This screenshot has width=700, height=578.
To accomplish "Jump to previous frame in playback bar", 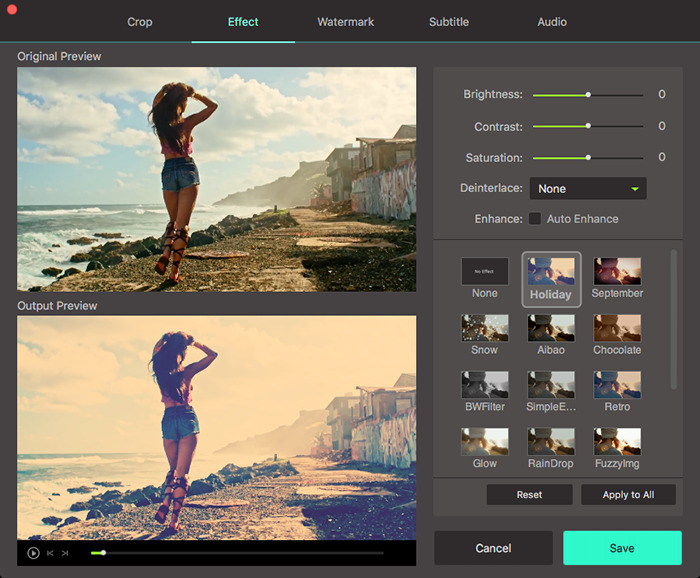I will tap(50, 553).
